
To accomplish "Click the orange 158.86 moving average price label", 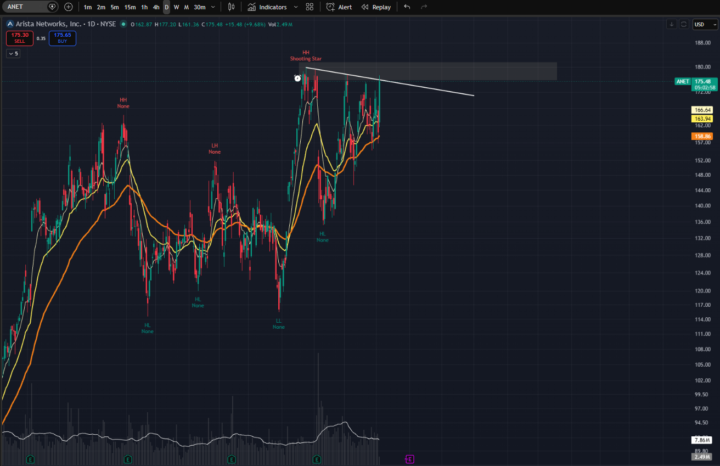I will coord(702,136).
